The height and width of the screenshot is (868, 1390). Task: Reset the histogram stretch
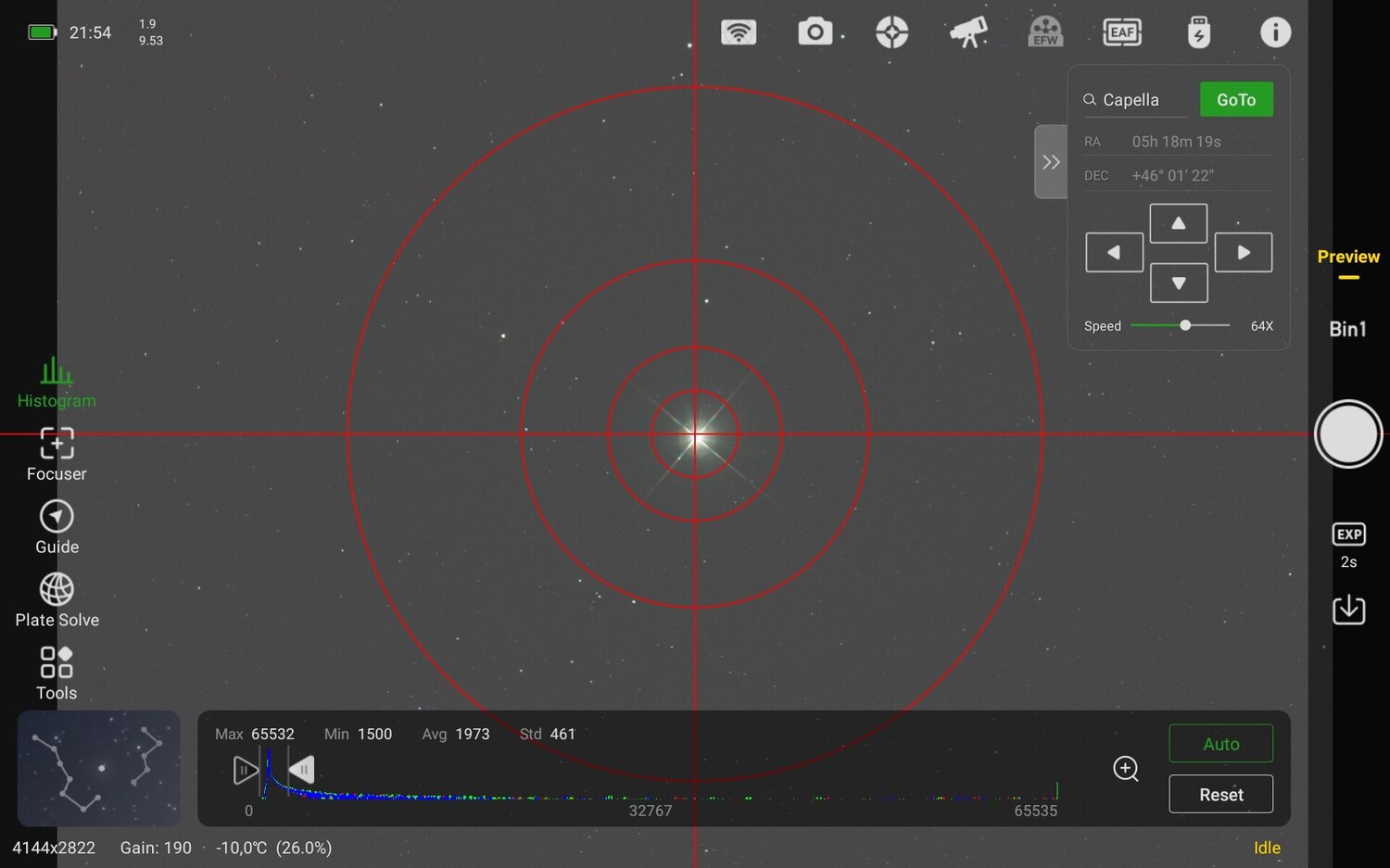pos(1220,794)
